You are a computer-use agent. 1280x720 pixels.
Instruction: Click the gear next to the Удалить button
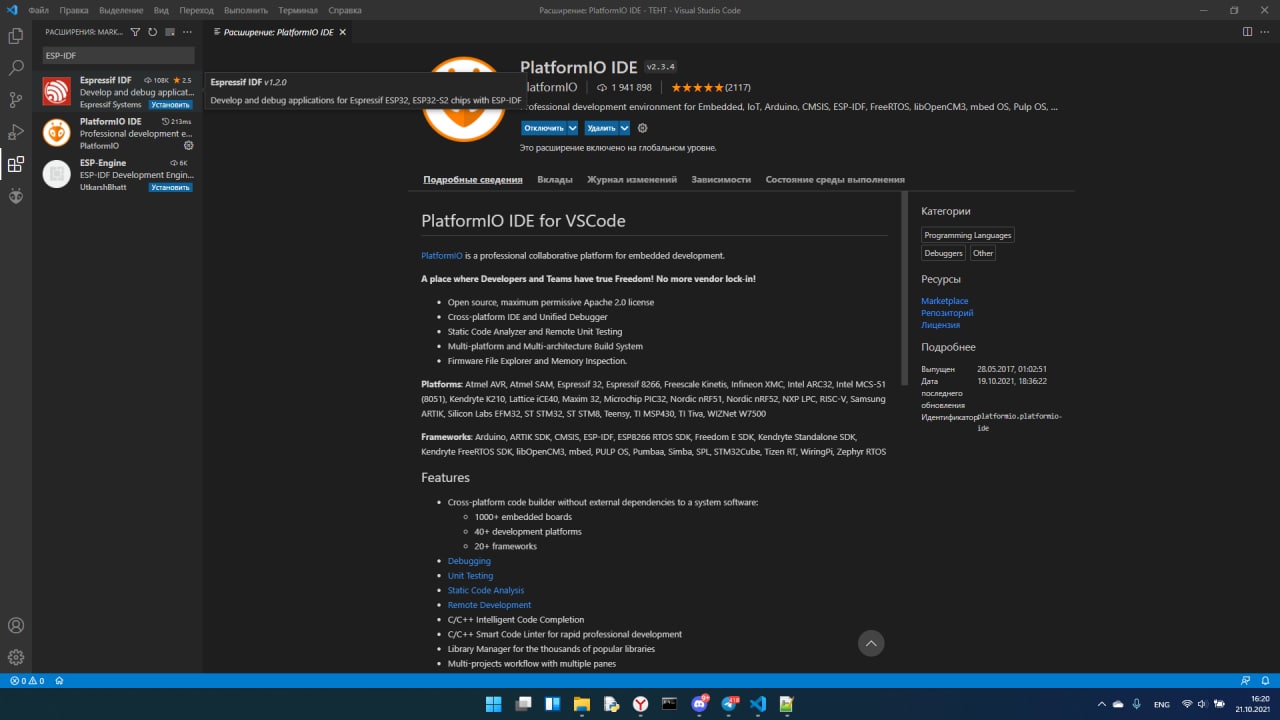642,128
